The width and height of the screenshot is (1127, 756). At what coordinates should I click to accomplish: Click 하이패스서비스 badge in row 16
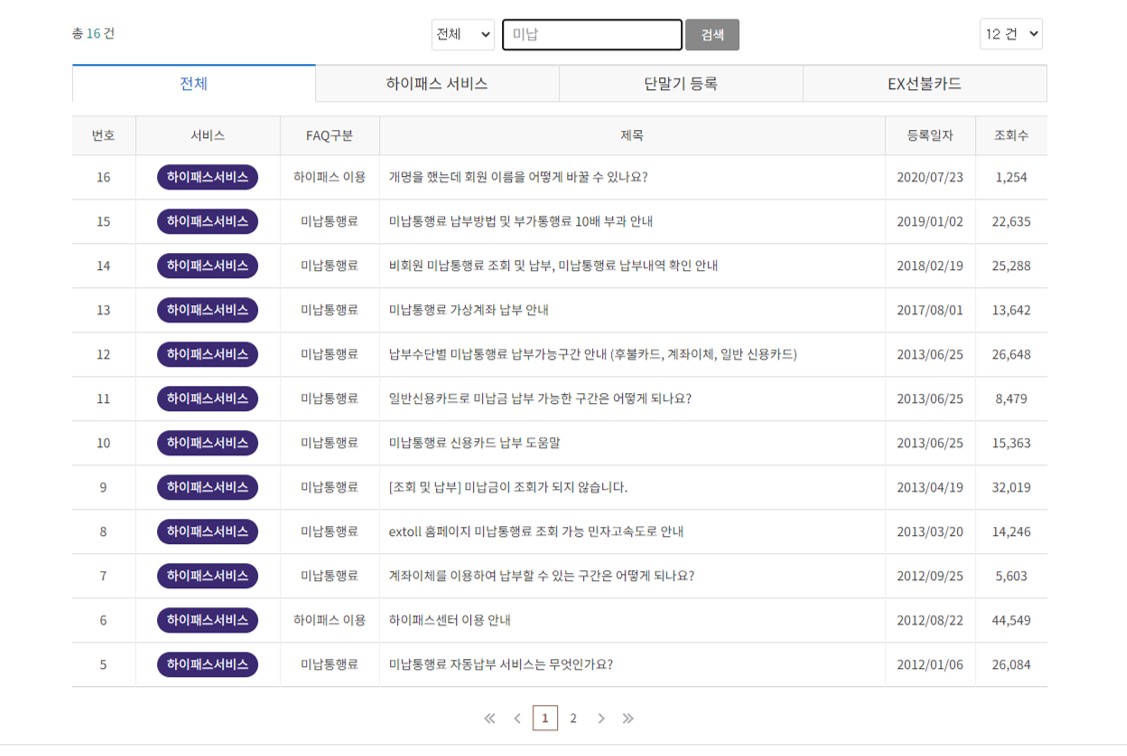coord(208,177)
